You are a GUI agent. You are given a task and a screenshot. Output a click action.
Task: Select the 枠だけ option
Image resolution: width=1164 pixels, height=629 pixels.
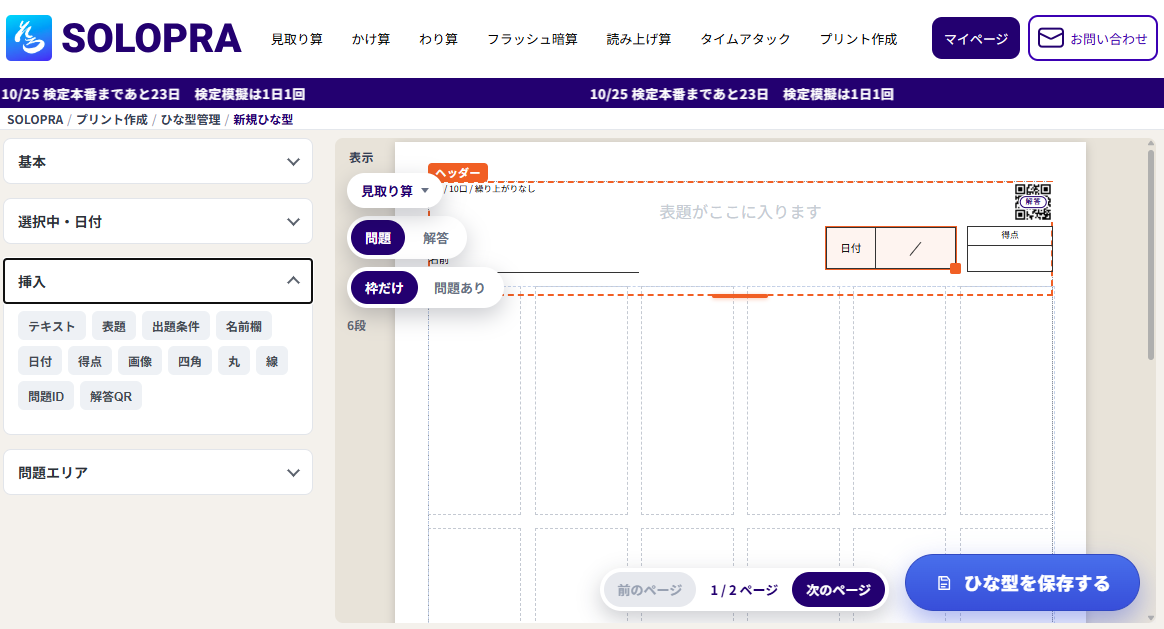pyautogui.click(x=384, y=288)
